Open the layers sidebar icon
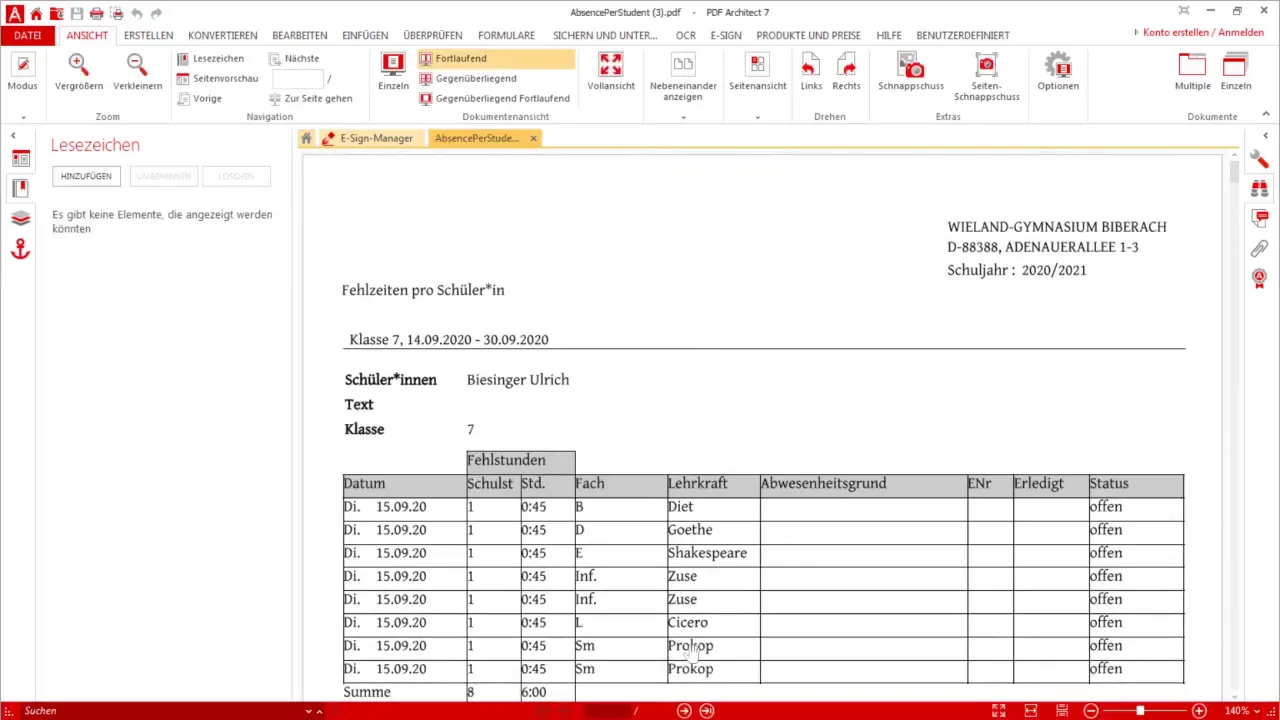Image resolution: width=1280 pixels, height=720 pixels. [20, 219]
